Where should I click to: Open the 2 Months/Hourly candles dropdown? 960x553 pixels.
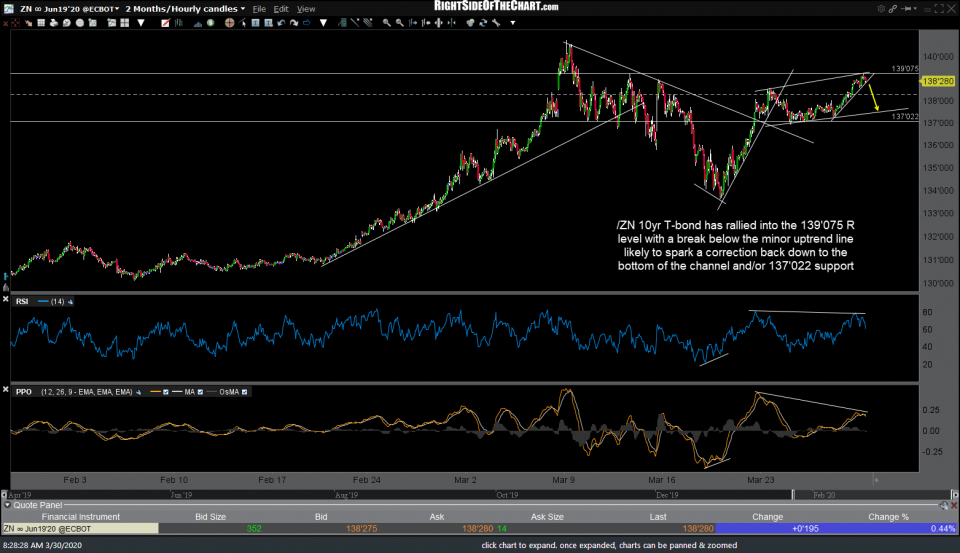[243, 9]
